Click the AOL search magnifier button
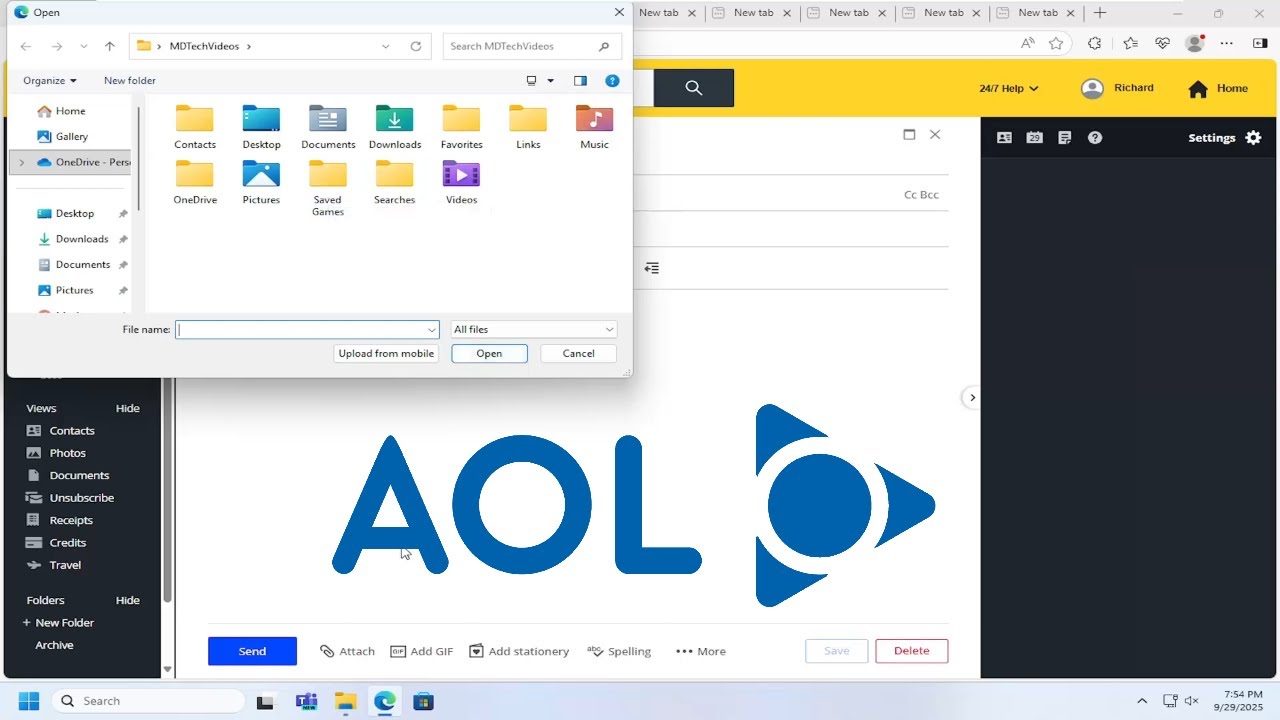 (694, 88)
